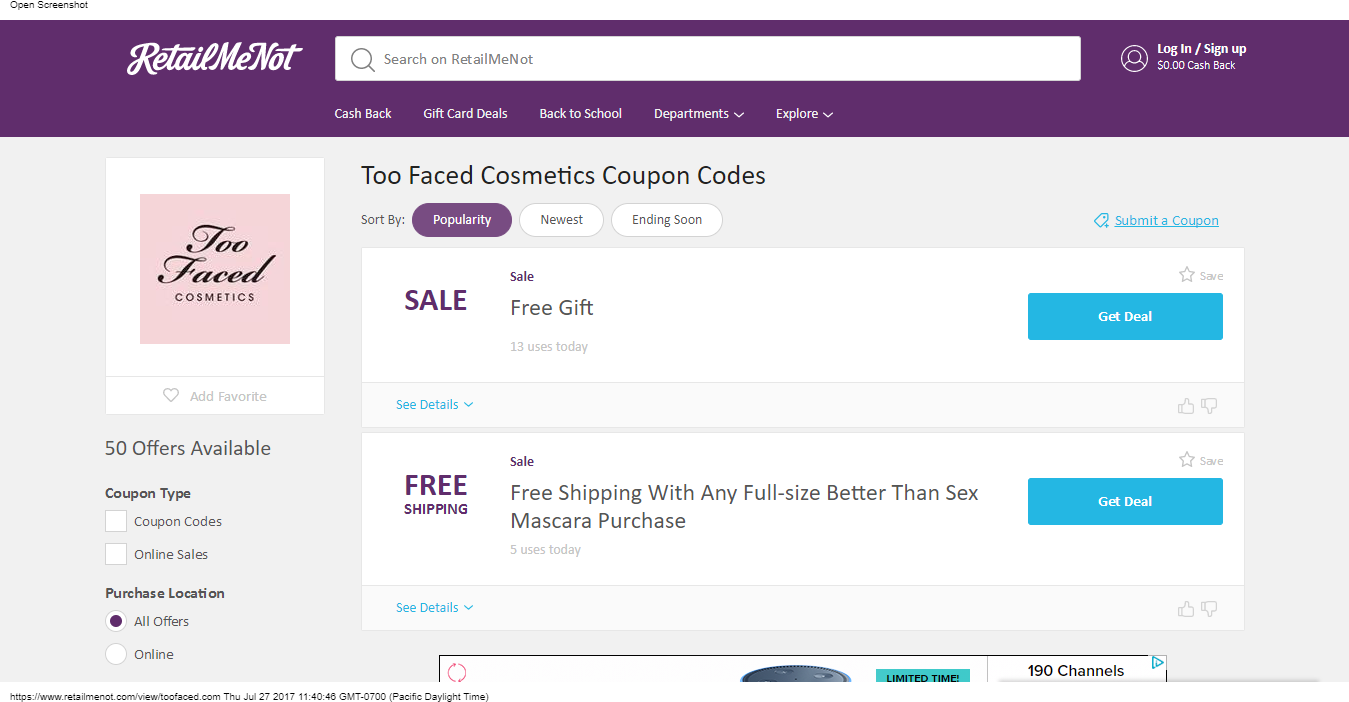The height and width of the screenshot is (702, 1349).
Task: Expand See Details for Free Gift offer
Action: [435, 405]
